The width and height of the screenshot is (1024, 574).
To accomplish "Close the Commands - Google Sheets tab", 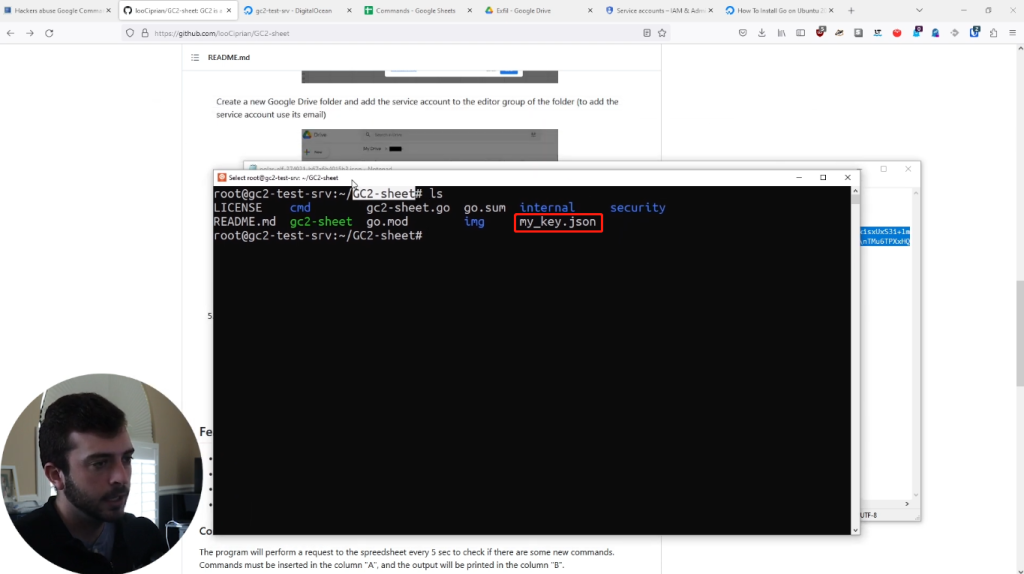I will pos(470,10).
